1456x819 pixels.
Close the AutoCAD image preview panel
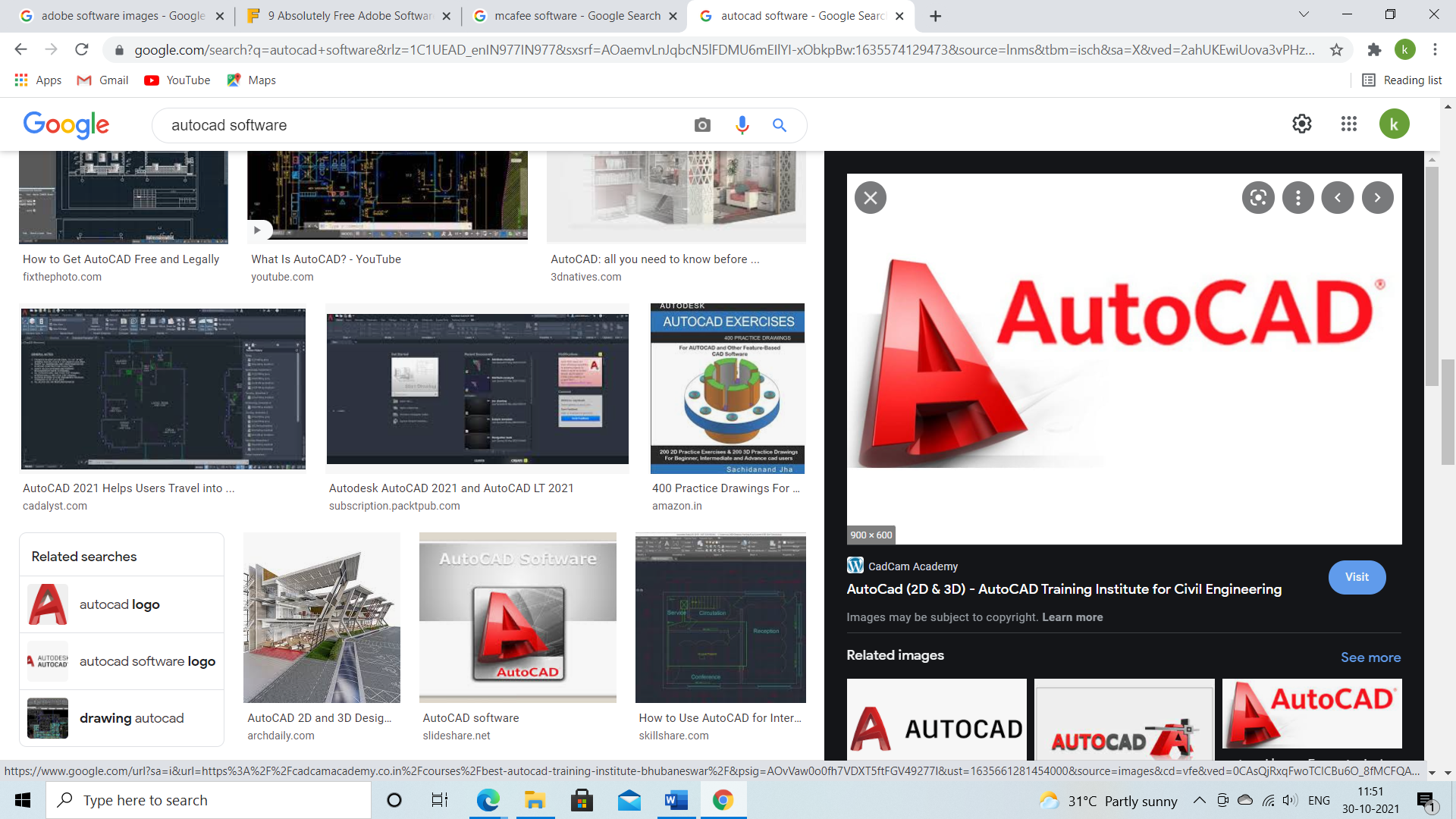[870, 198]
